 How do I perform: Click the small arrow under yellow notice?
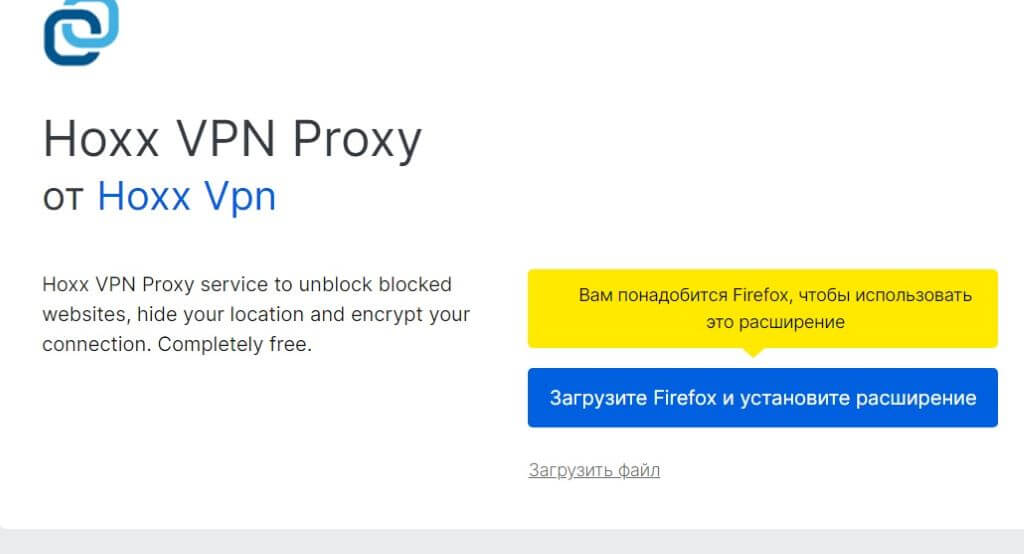[x=754, y=352]
